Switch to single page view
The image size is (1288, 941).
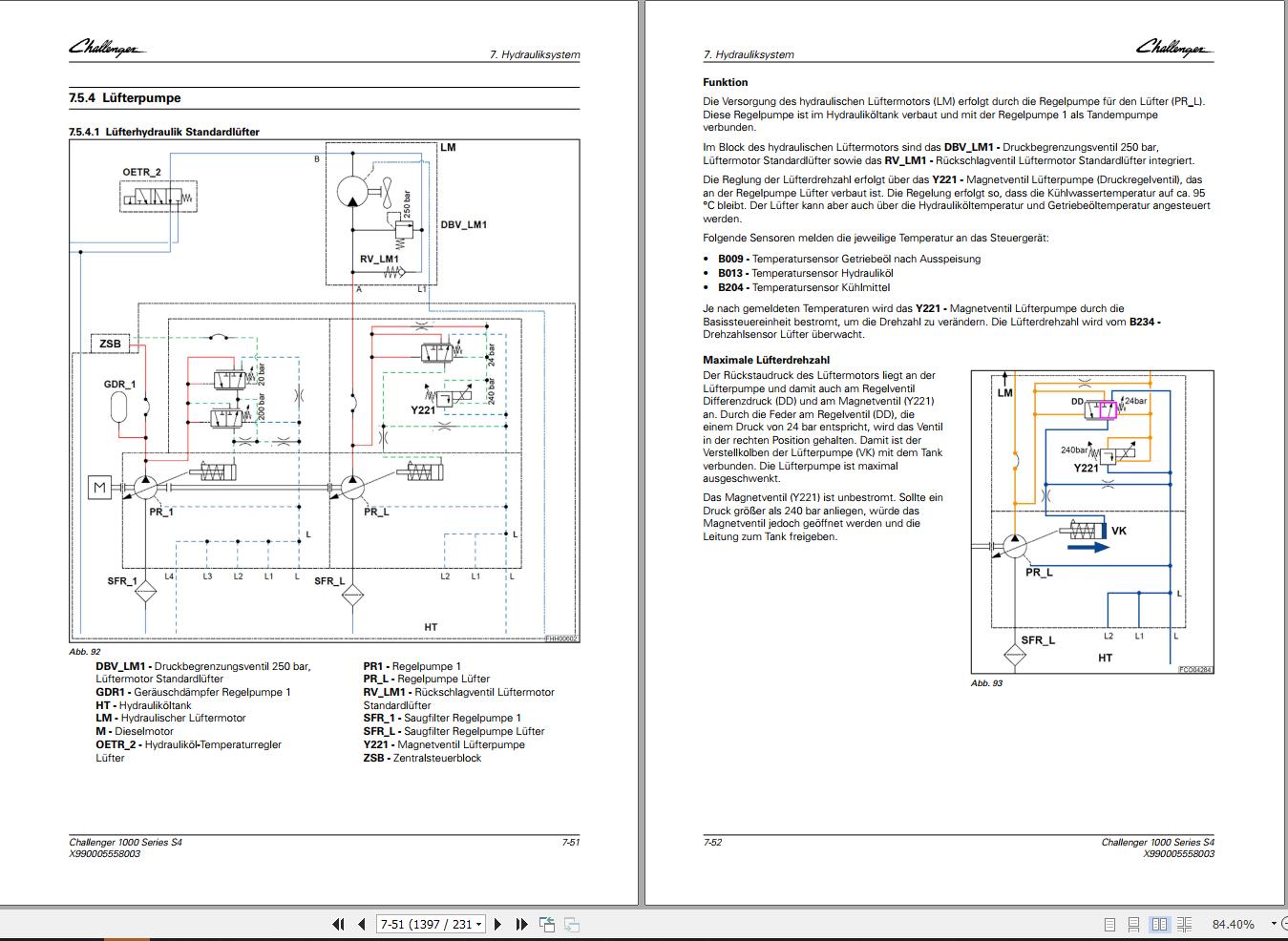coord(1109,924)
